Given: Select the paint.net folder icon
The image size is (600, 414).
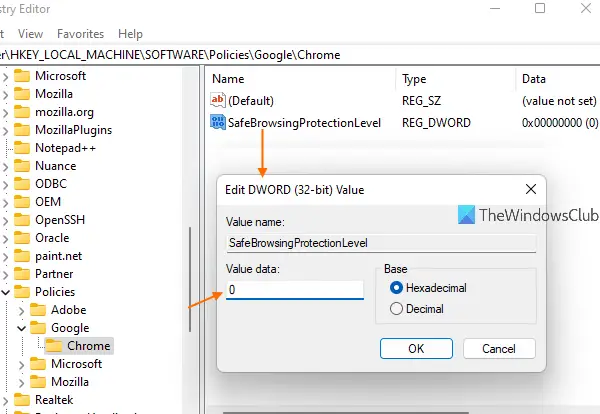Looking at the screenshot, I should [x=22, y=256].
